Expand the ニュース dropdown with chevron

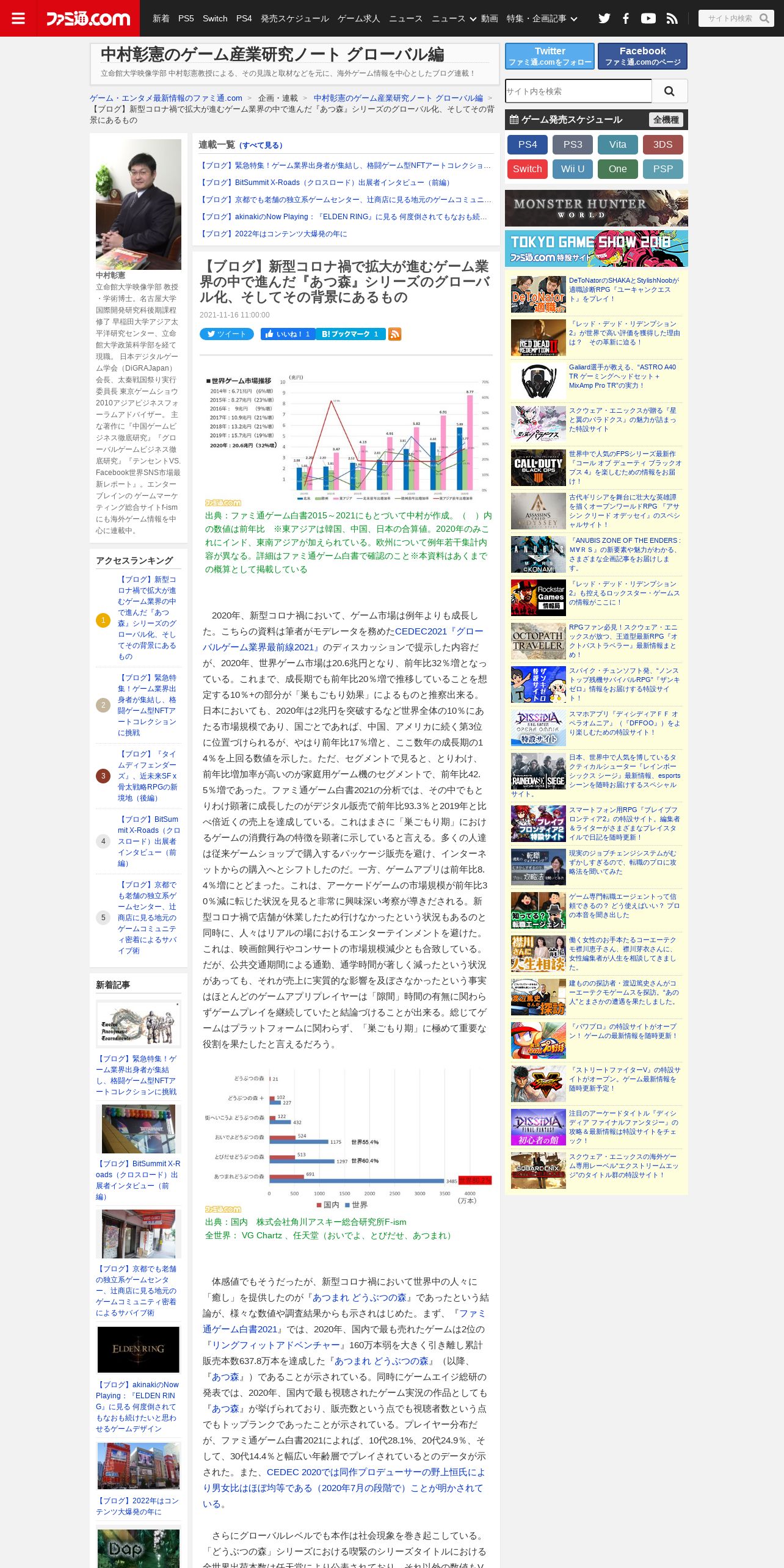(454, 18)
